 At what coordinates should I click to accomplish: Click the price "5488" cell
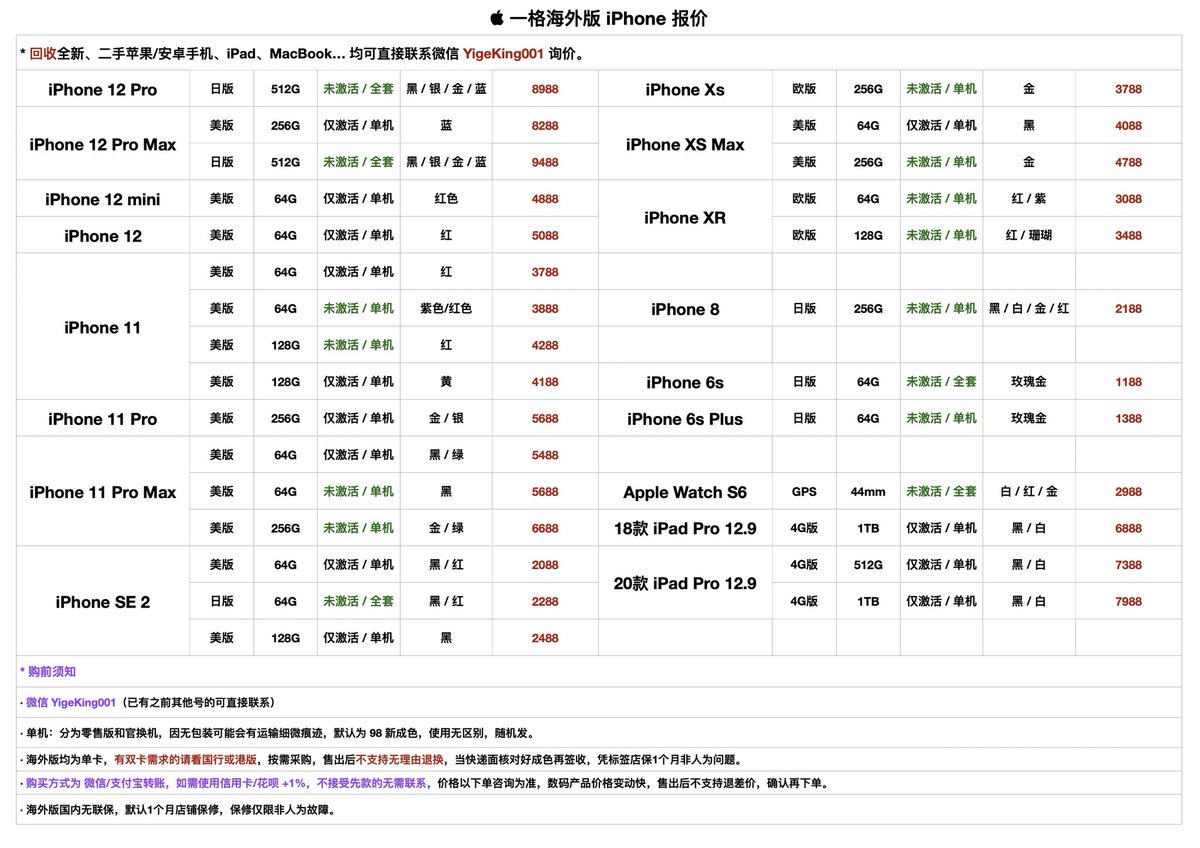[x=545, y=455]
